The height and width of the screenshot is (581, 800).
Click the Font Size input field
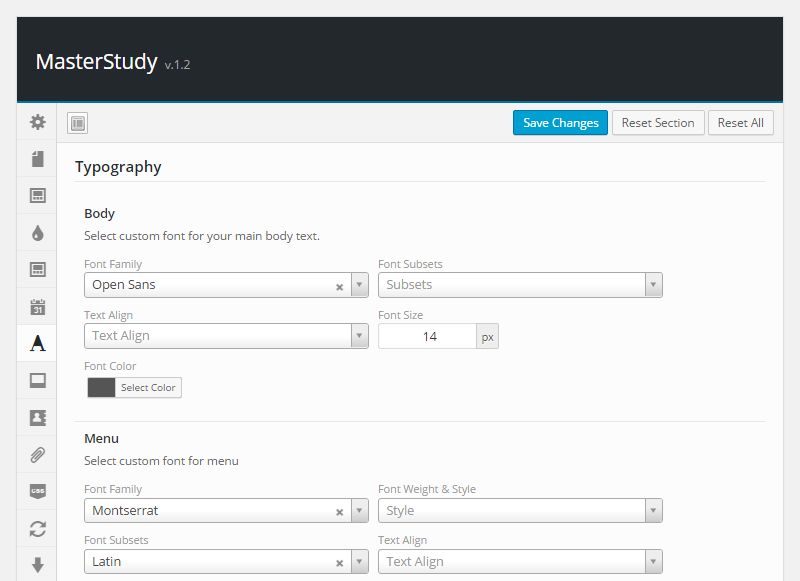pos(428,337)
